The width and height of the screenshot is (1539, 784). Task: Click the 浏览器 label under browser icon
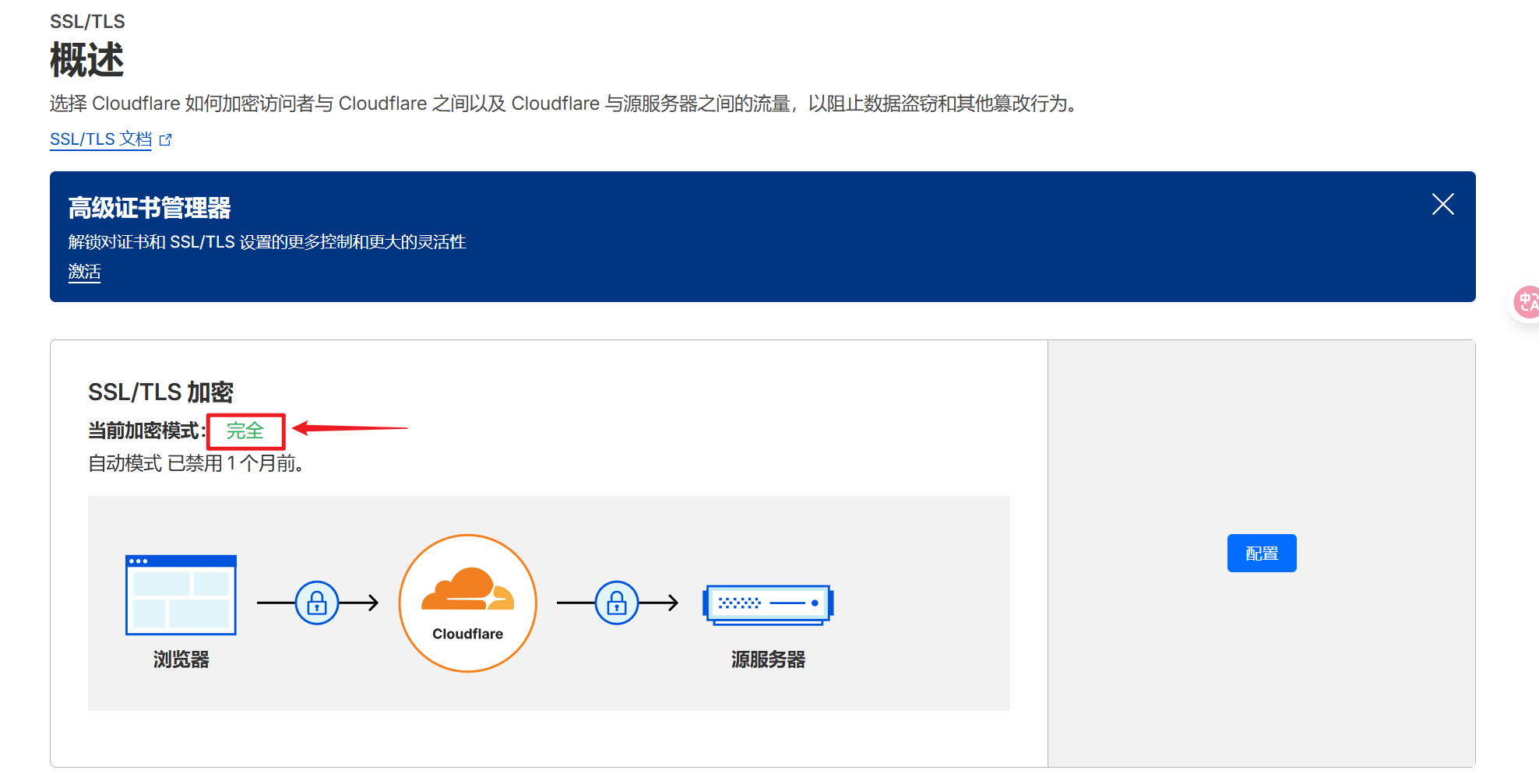pyautogui.click(x=181, y=659)
